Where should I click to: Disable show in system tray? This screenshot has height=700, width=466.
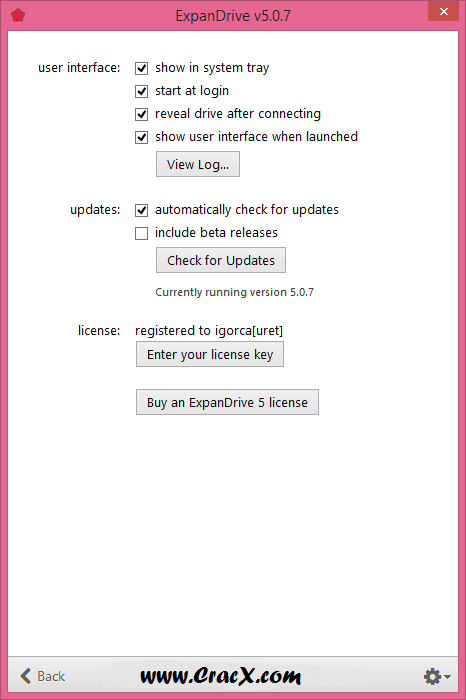[141, 68]
